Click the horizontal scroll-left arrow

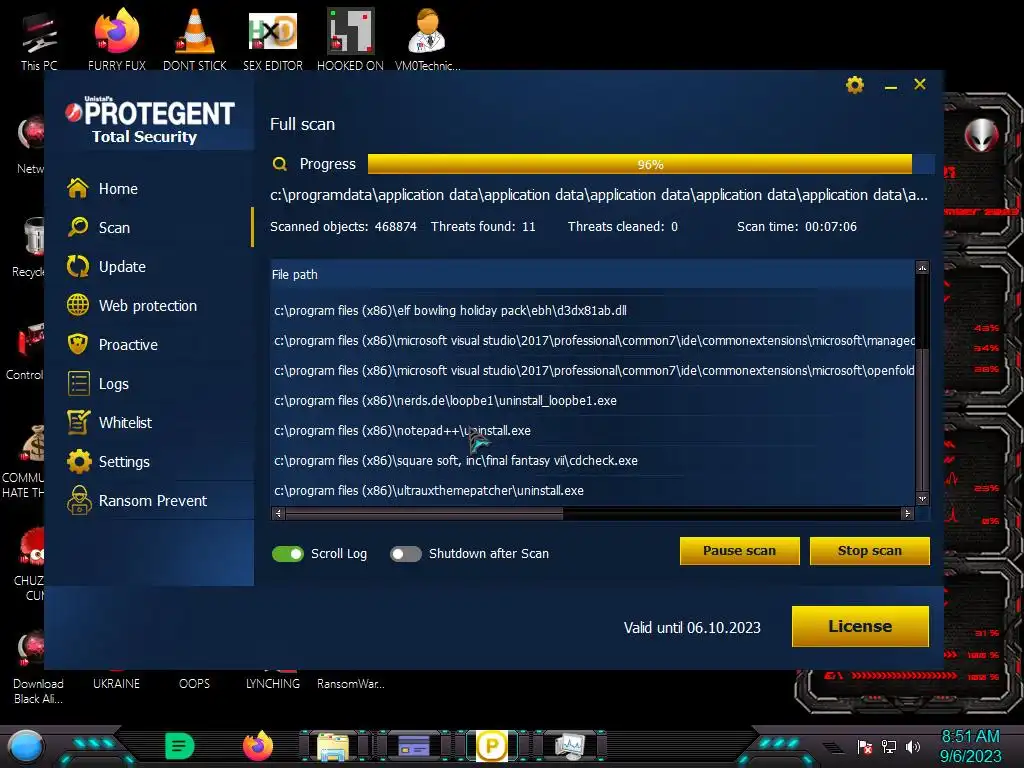tap(278, 513)
